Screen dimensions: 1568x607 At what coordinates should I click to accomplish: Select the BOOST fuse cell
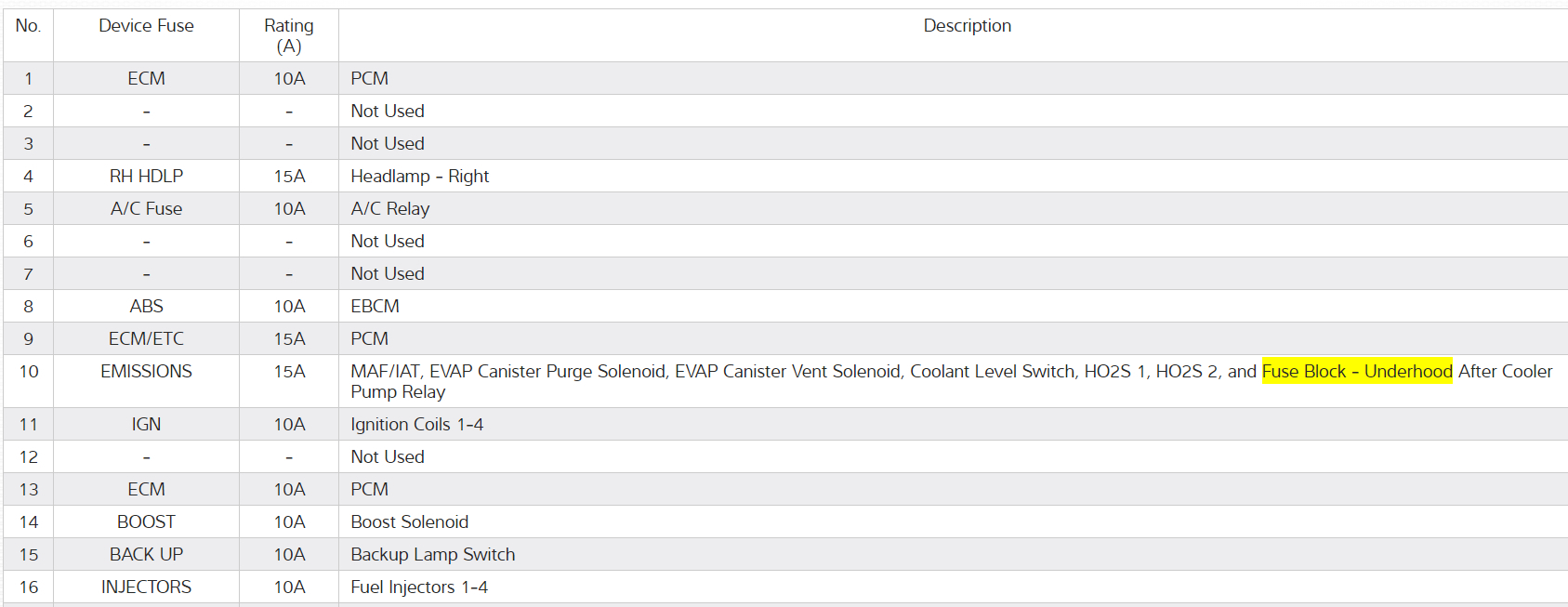click(x=146, y=522)
